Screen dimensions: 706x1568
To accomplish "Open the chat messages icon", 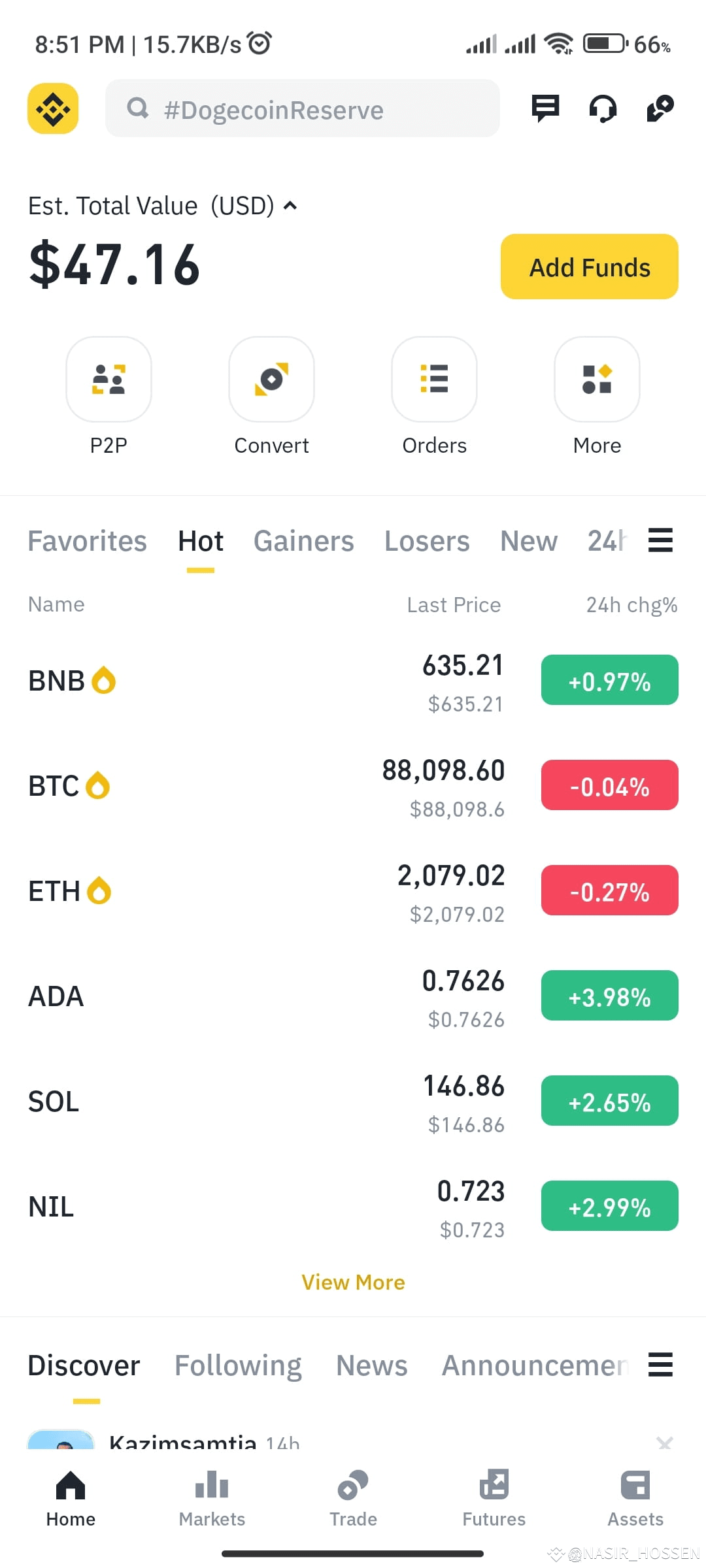I will [x=545, y=108].
